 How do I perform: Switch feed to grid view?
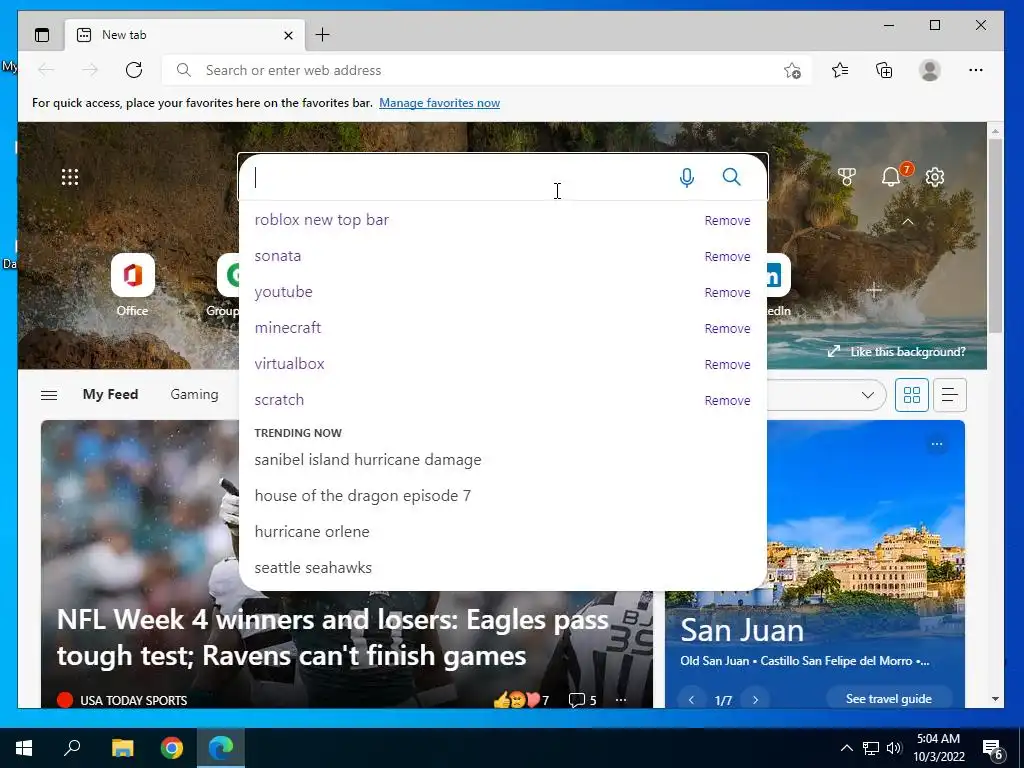912,395
